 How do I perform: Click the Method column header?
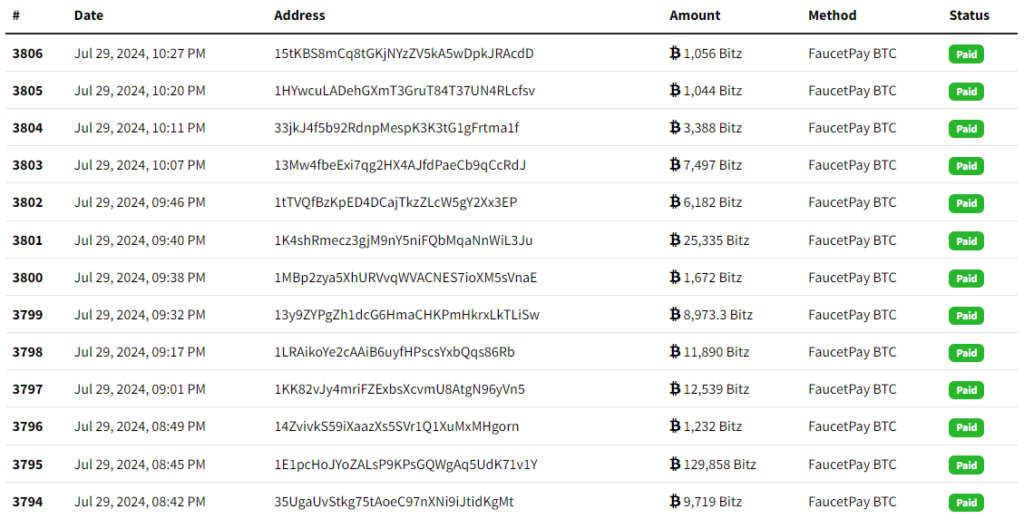pyautogui.click(x=833, y=16)
